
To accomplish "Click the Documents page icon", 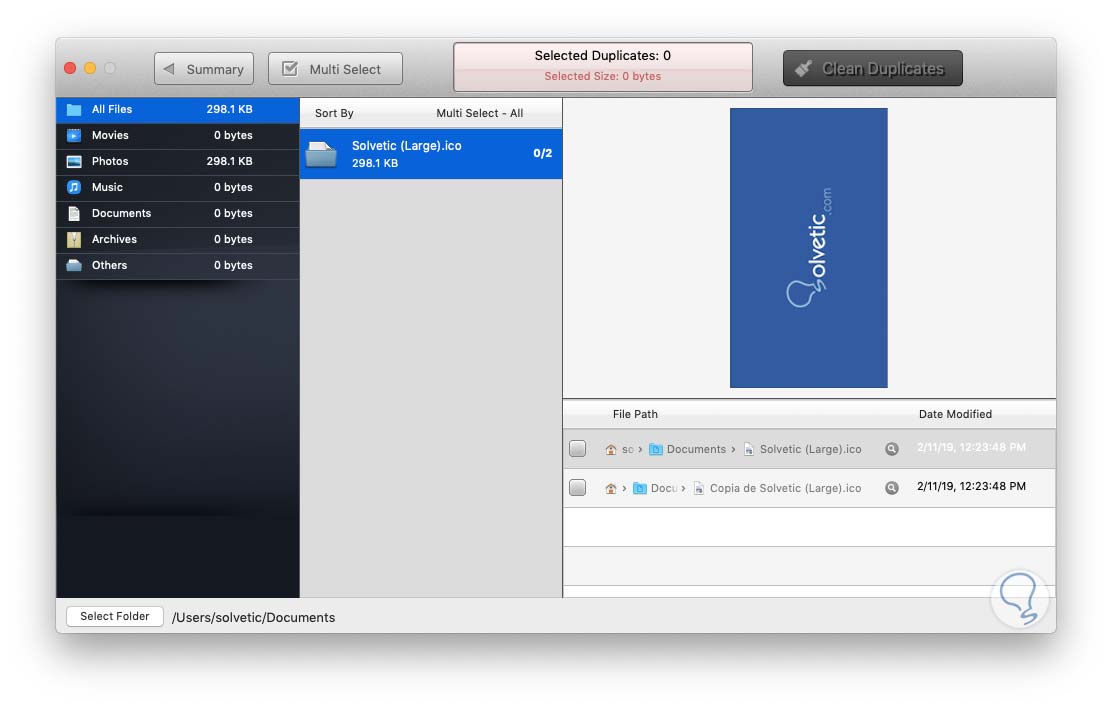I will point(74,213).
